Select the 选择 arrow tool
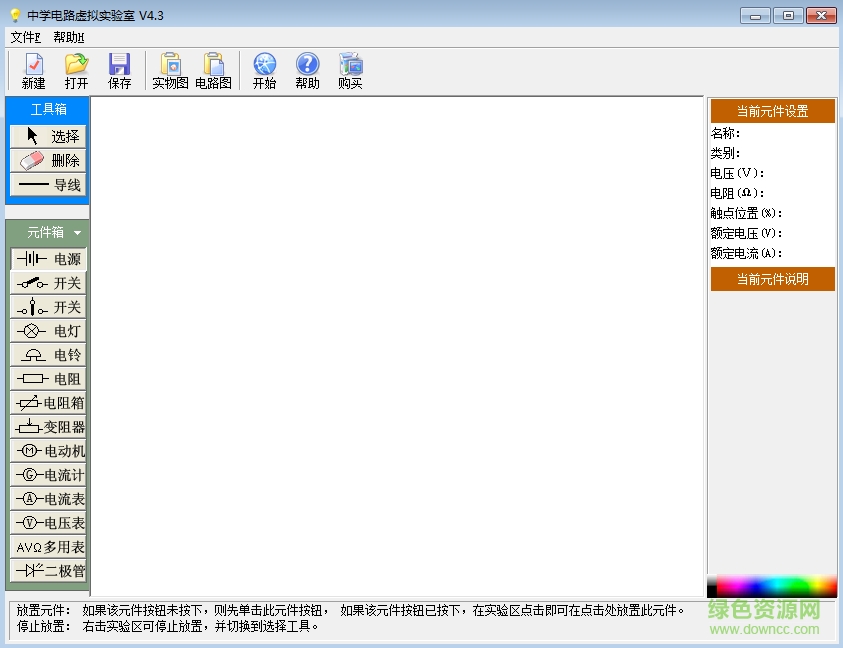Screen dimensions: 843x648 (x=47, y=136)
